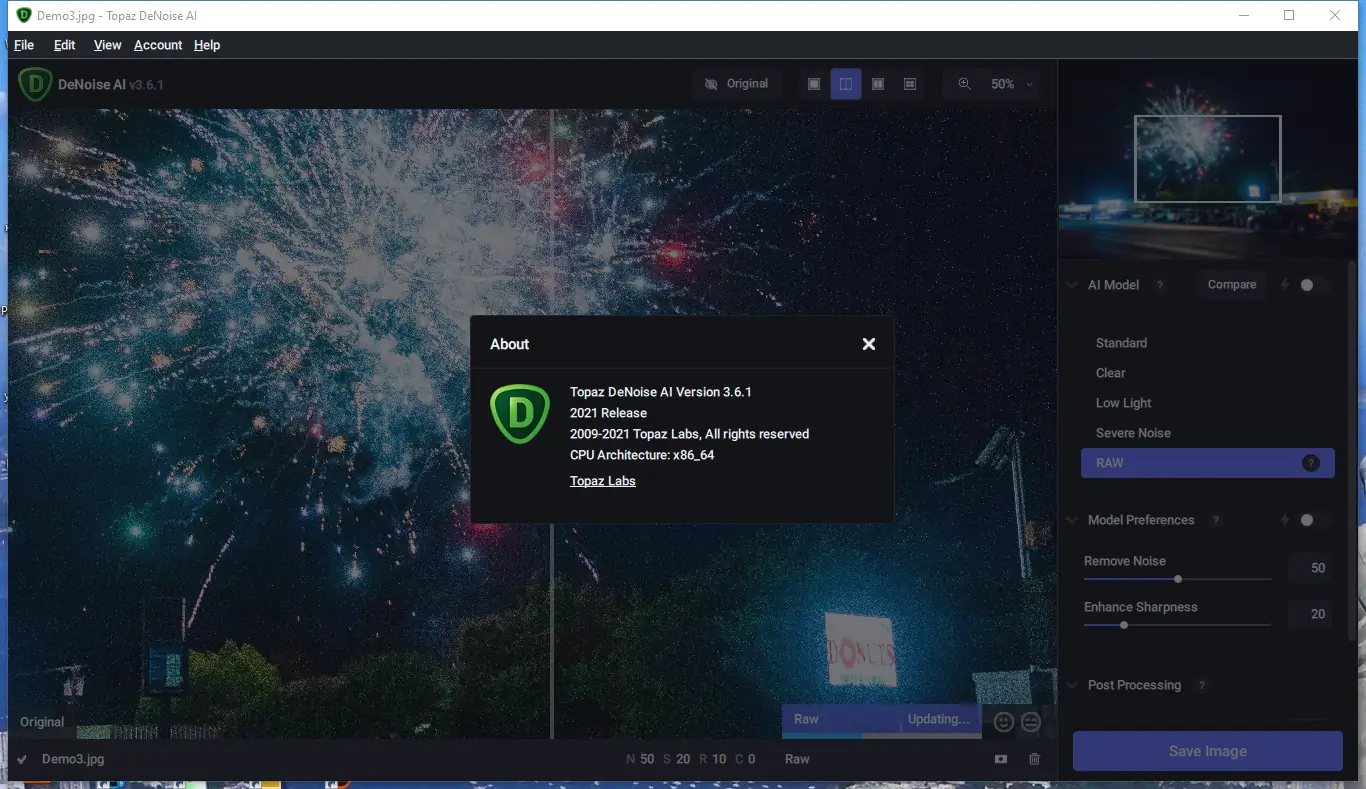Image resolution: width=1366 pixels, height=789 pixels.
Task: Open the Account menu
Action: (158, 45)
